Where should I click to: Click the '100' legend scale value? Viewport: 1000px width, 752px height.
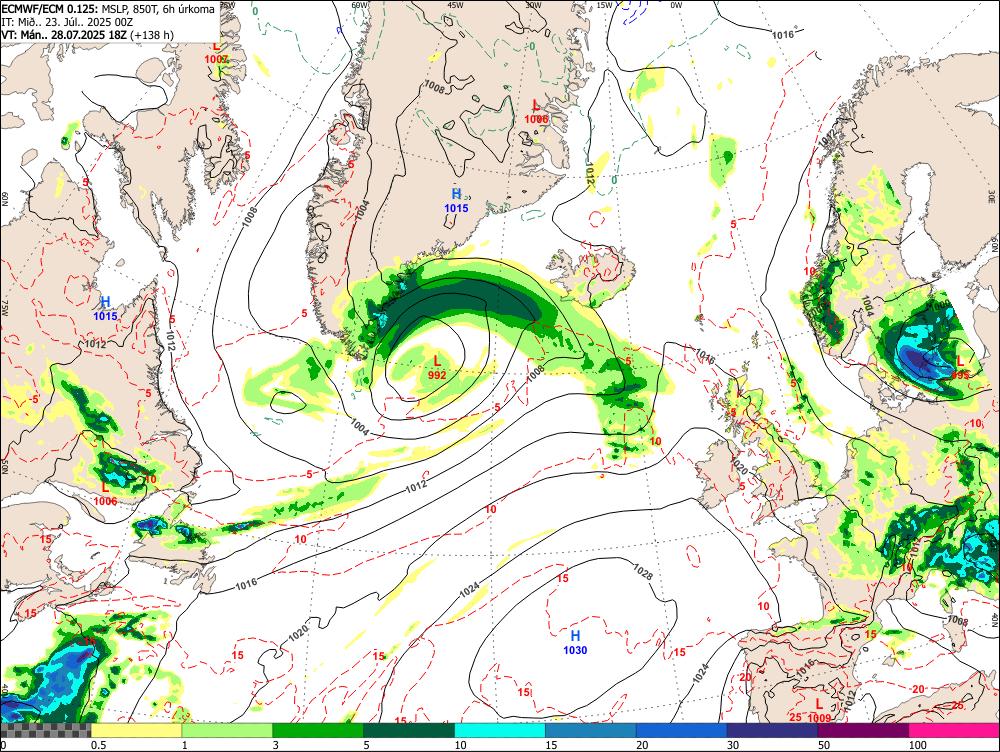[x=917, y=745]
